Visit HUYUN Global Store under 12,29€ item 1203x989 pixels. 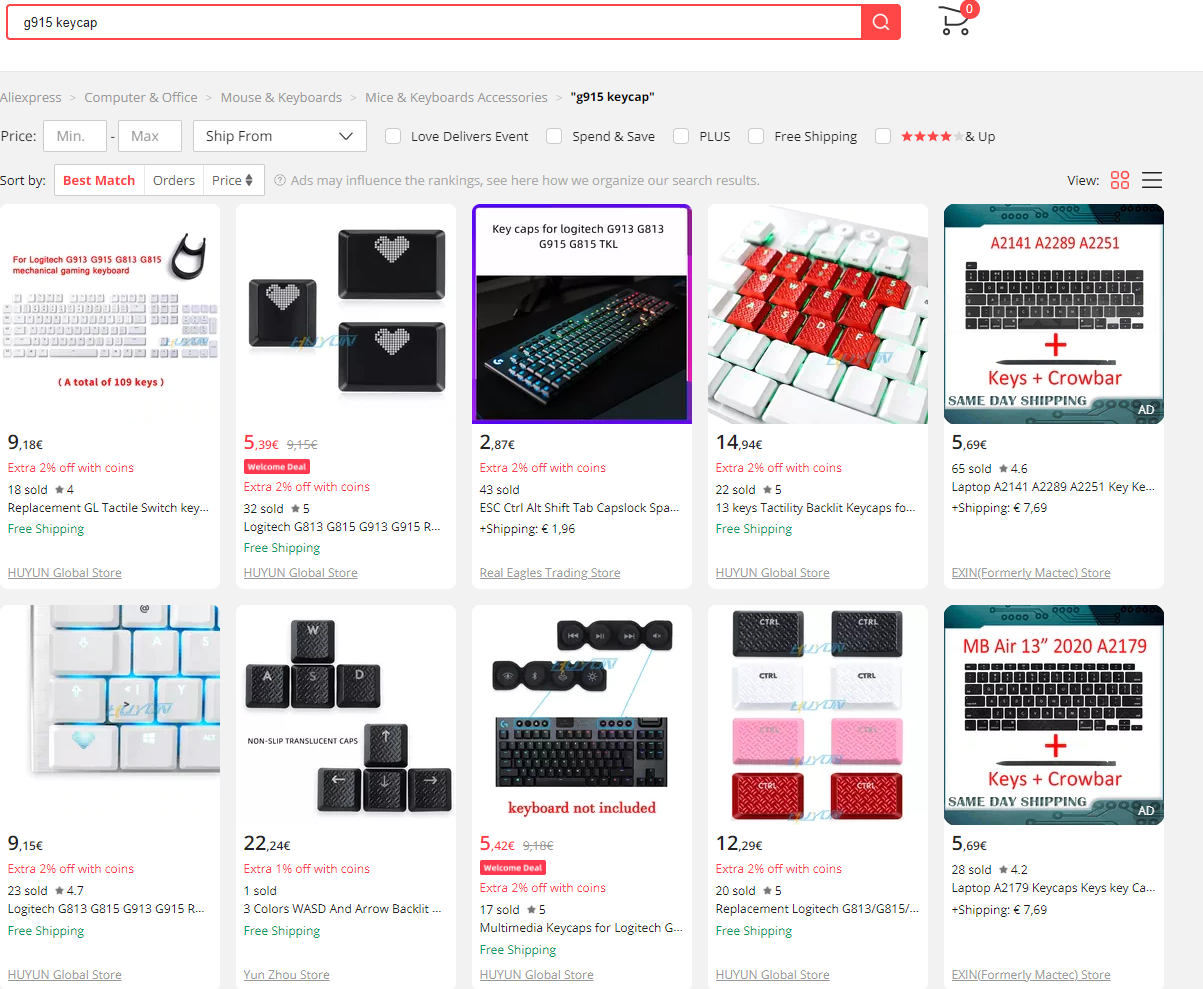click(x=773, y=975)
